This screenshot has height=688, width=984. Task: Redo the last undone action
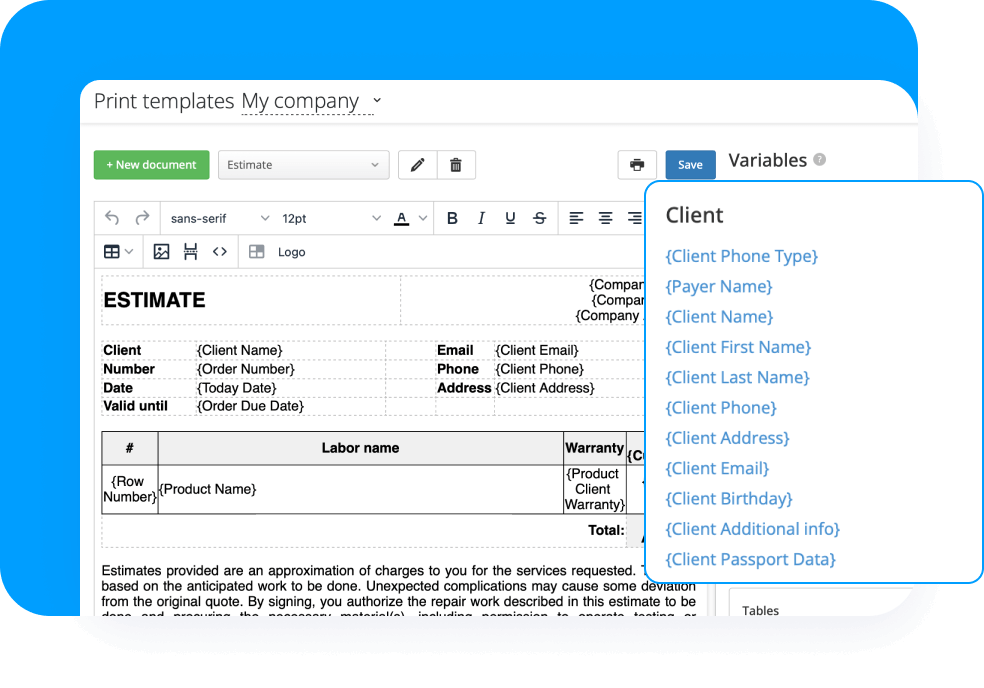pos(143,218)
